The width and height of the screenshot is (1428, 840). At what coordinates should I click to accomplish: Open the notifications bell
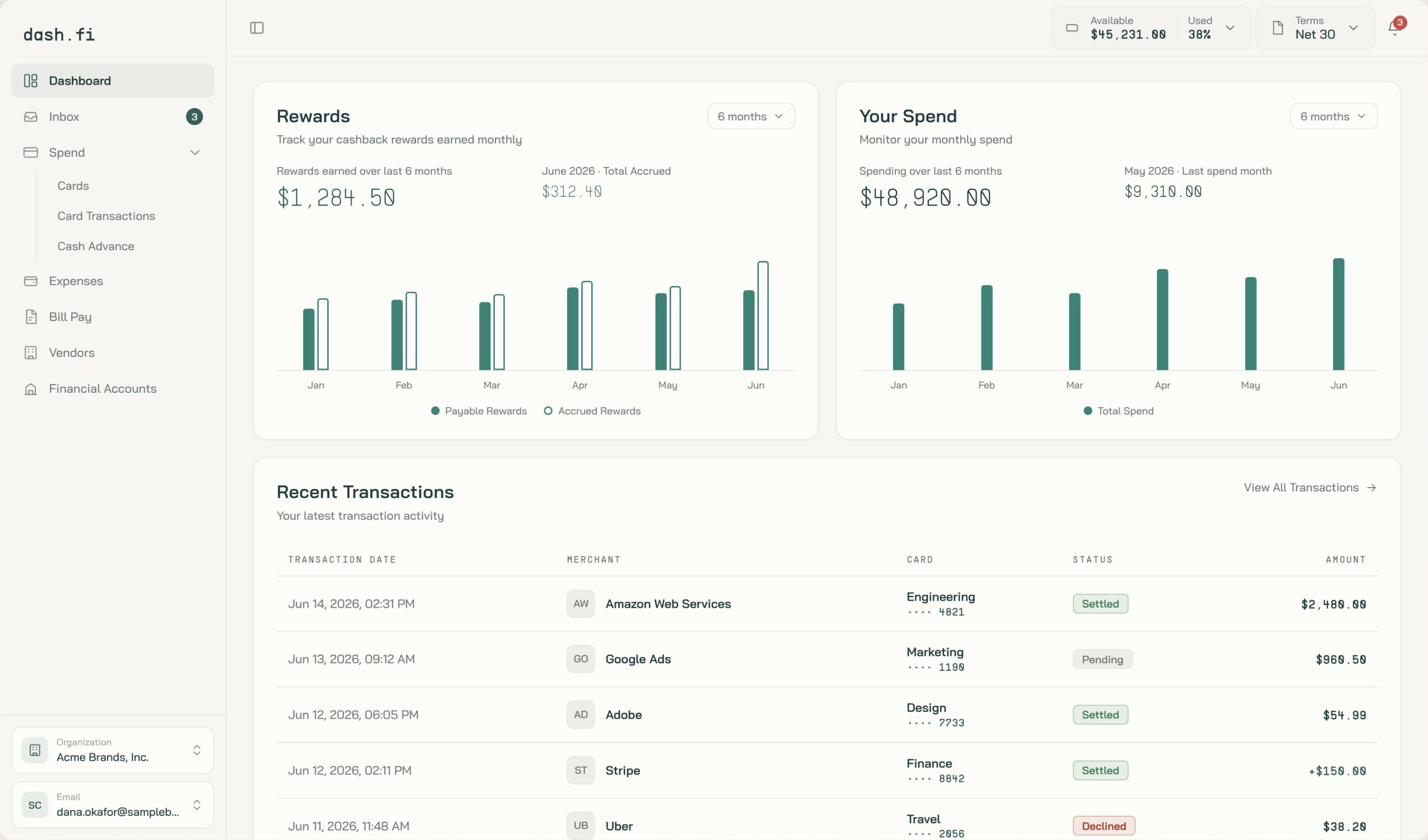pos(1395,28)
